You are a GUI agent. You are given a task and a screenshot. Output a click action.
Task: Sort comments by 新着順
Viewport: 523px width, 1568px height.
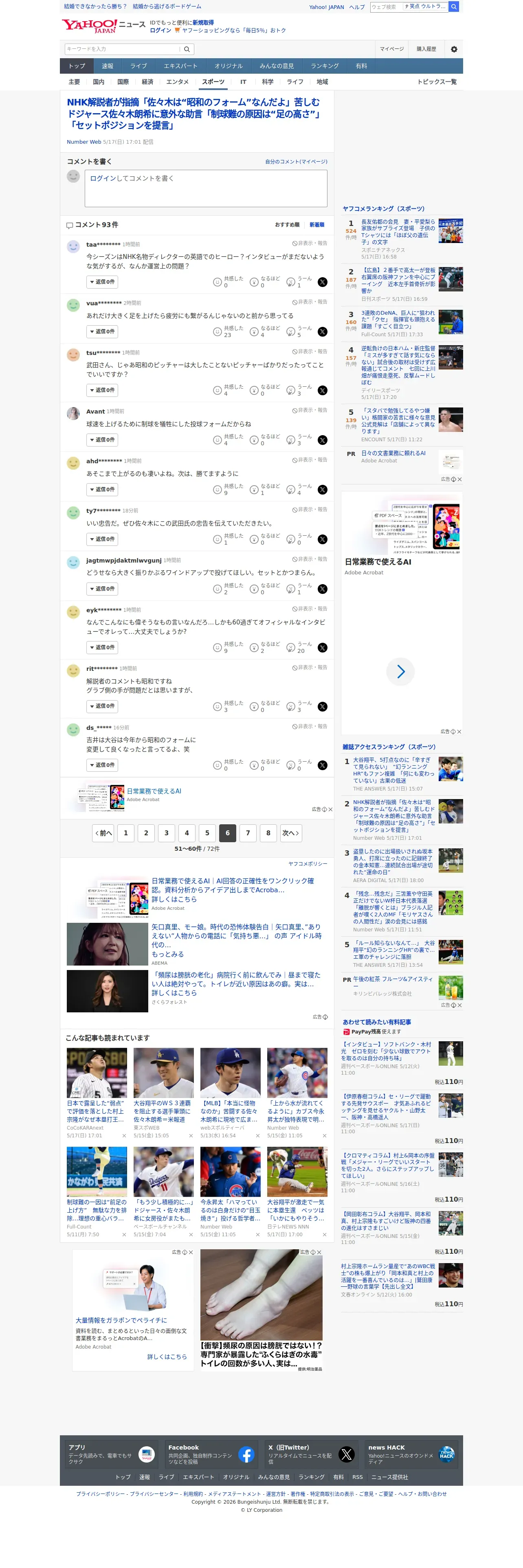pos(316,225)
